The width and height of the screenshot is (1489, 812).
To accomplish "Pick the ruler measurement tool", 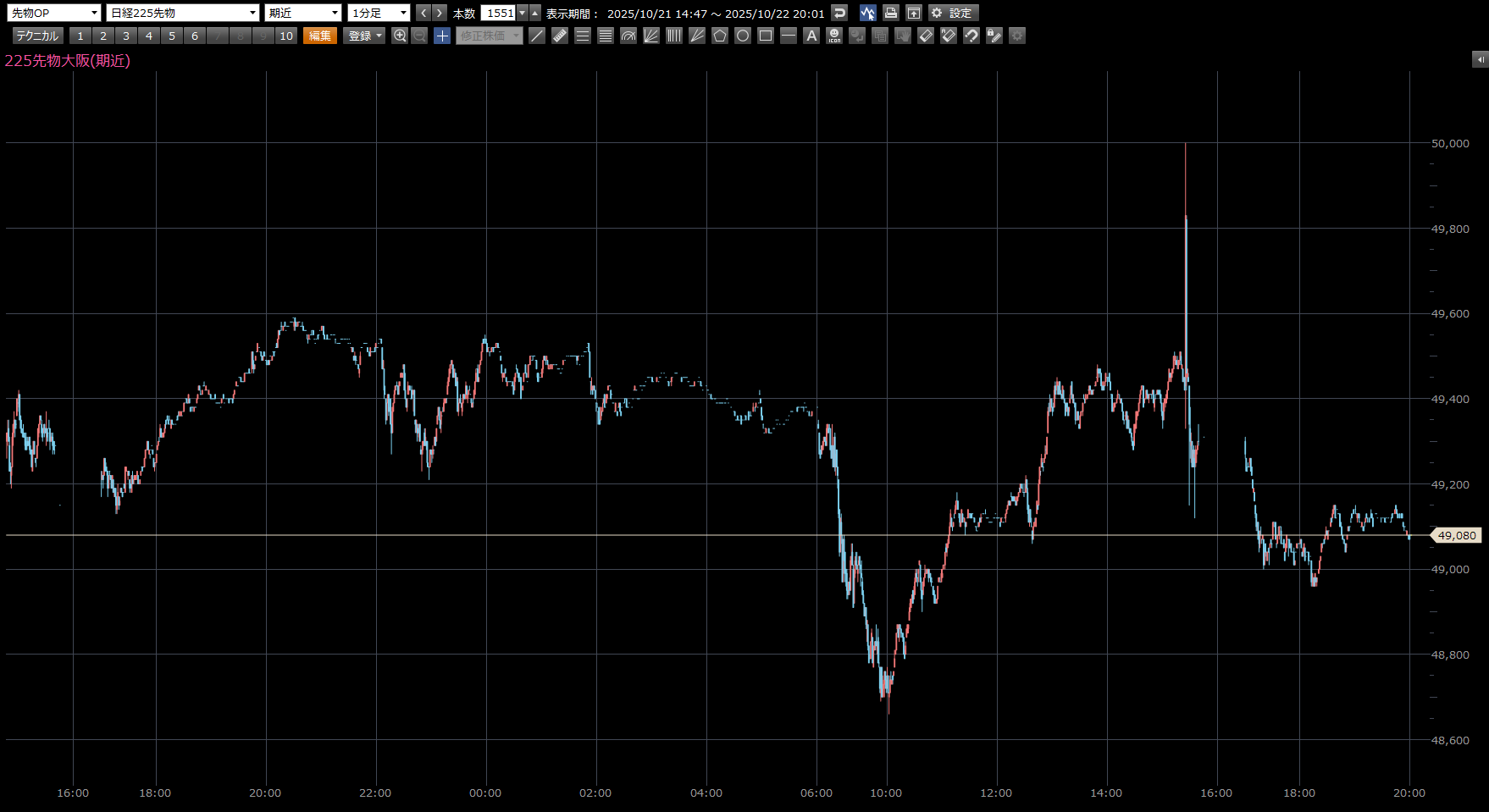I will point(560,36).
